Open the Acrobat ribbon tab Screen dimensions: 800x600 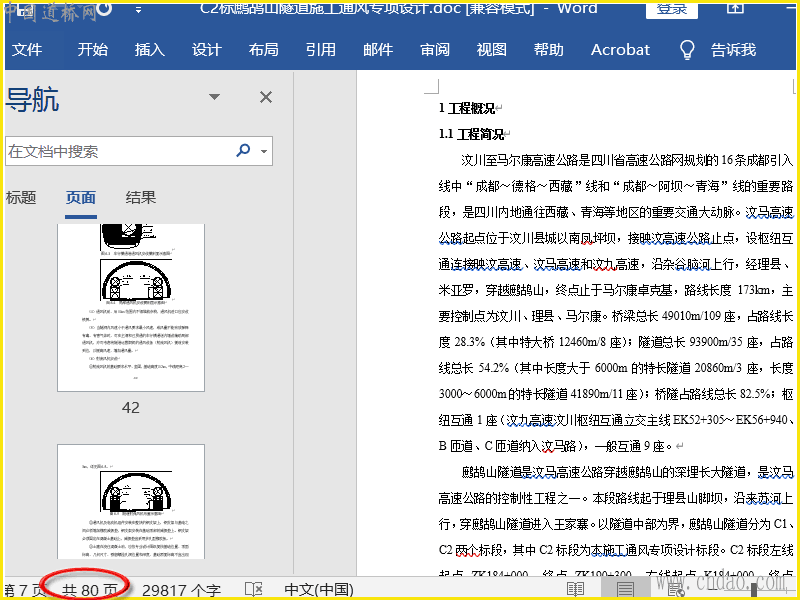tap(620, 49)
